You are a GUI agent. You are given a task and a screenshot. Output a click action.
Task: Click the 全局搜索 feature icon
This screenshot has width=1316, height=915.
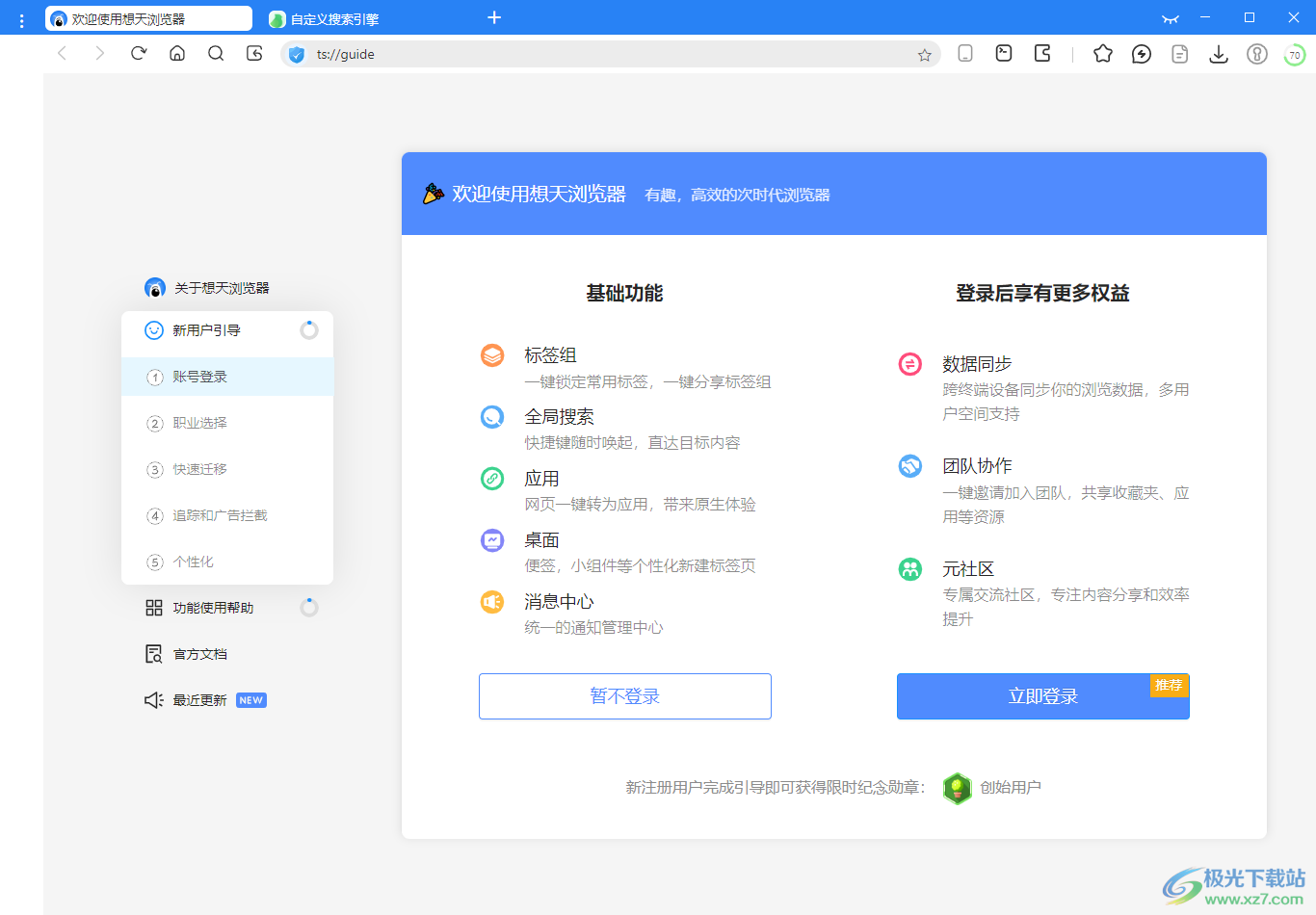pyautogui.click(x=492, y=416)
